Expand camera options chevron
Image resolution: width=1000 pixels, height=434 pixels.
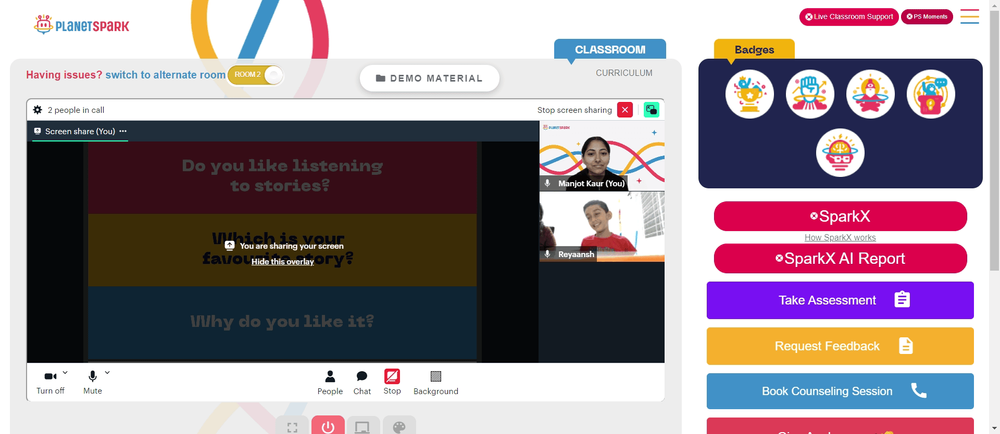65,373
